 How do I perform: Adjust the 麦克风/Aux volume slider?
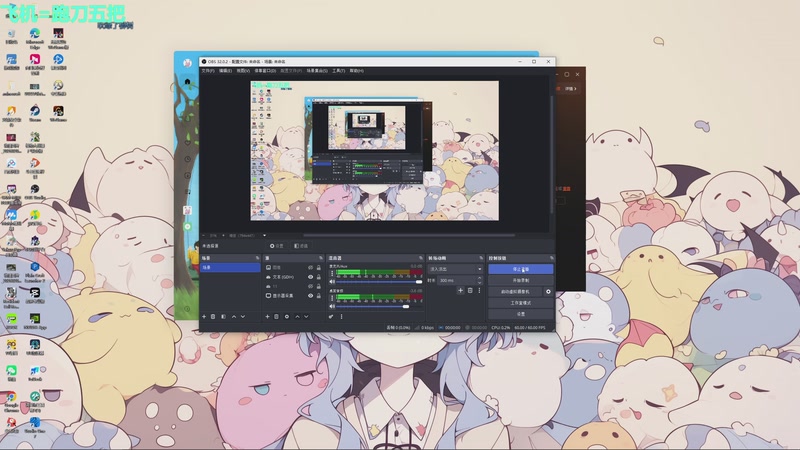click(379, 282)
